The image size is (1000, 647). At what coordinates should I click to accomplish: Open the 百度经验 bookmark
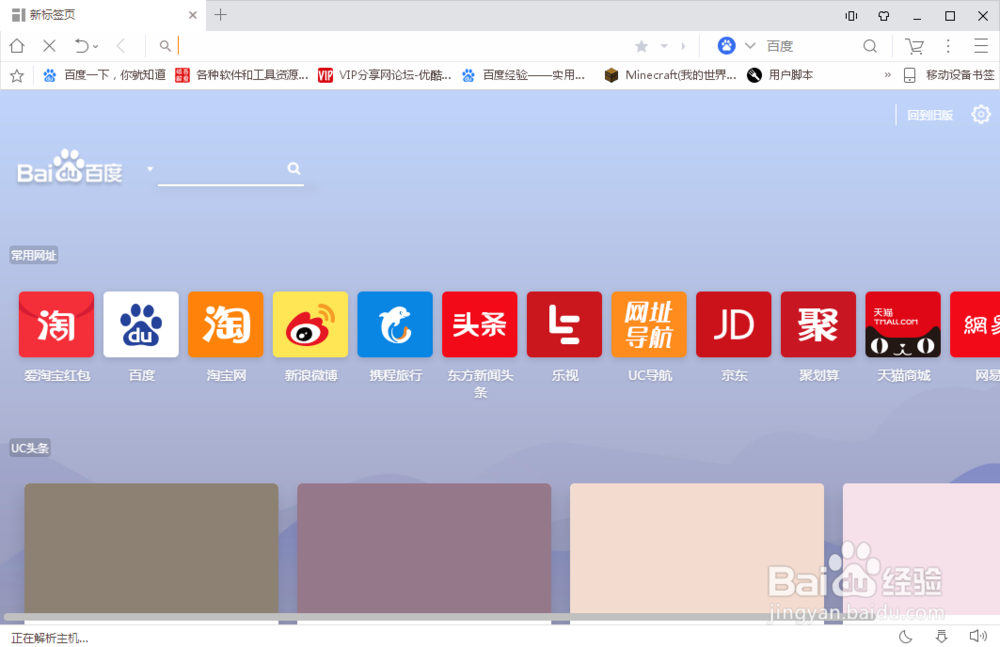tap(523, 75)
